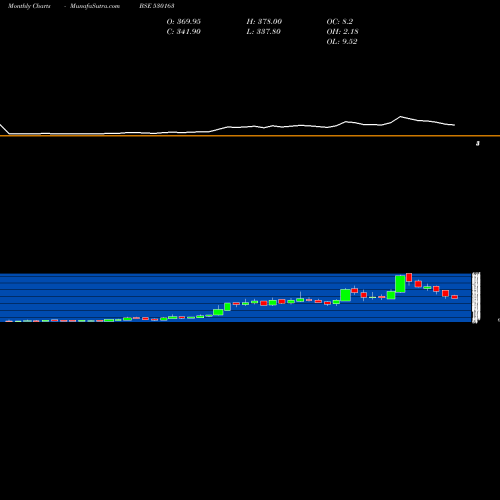Click the high value "H: 378.00"
This screenshot has width=500, height=500.
point(264,22)
